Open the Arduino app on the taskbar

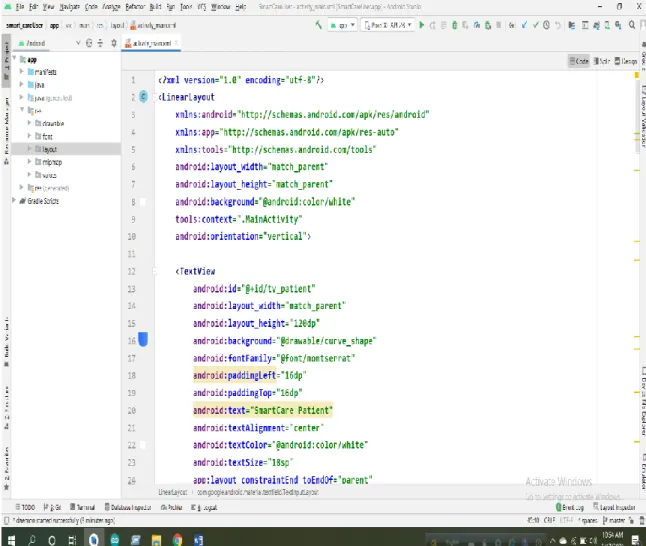coord(115,539)
